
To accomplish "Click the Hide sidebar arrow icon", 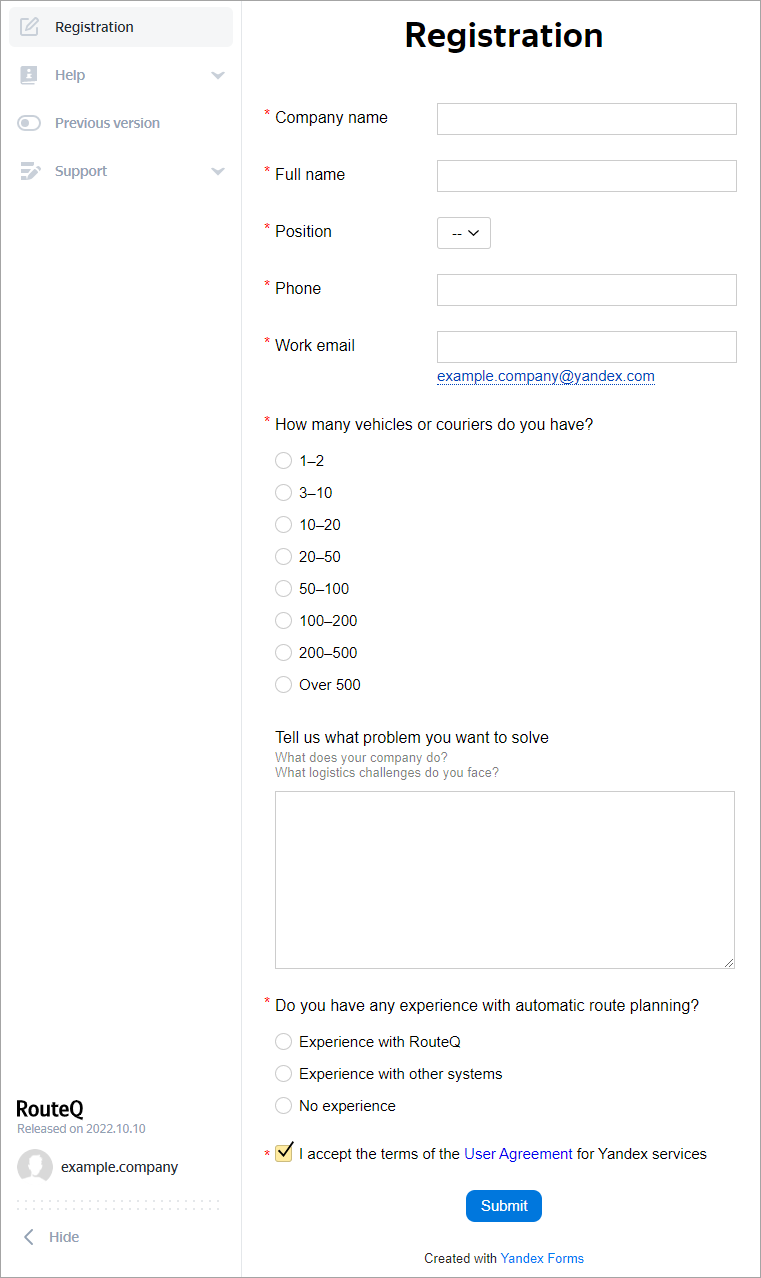I will [x=29, y=1237].
